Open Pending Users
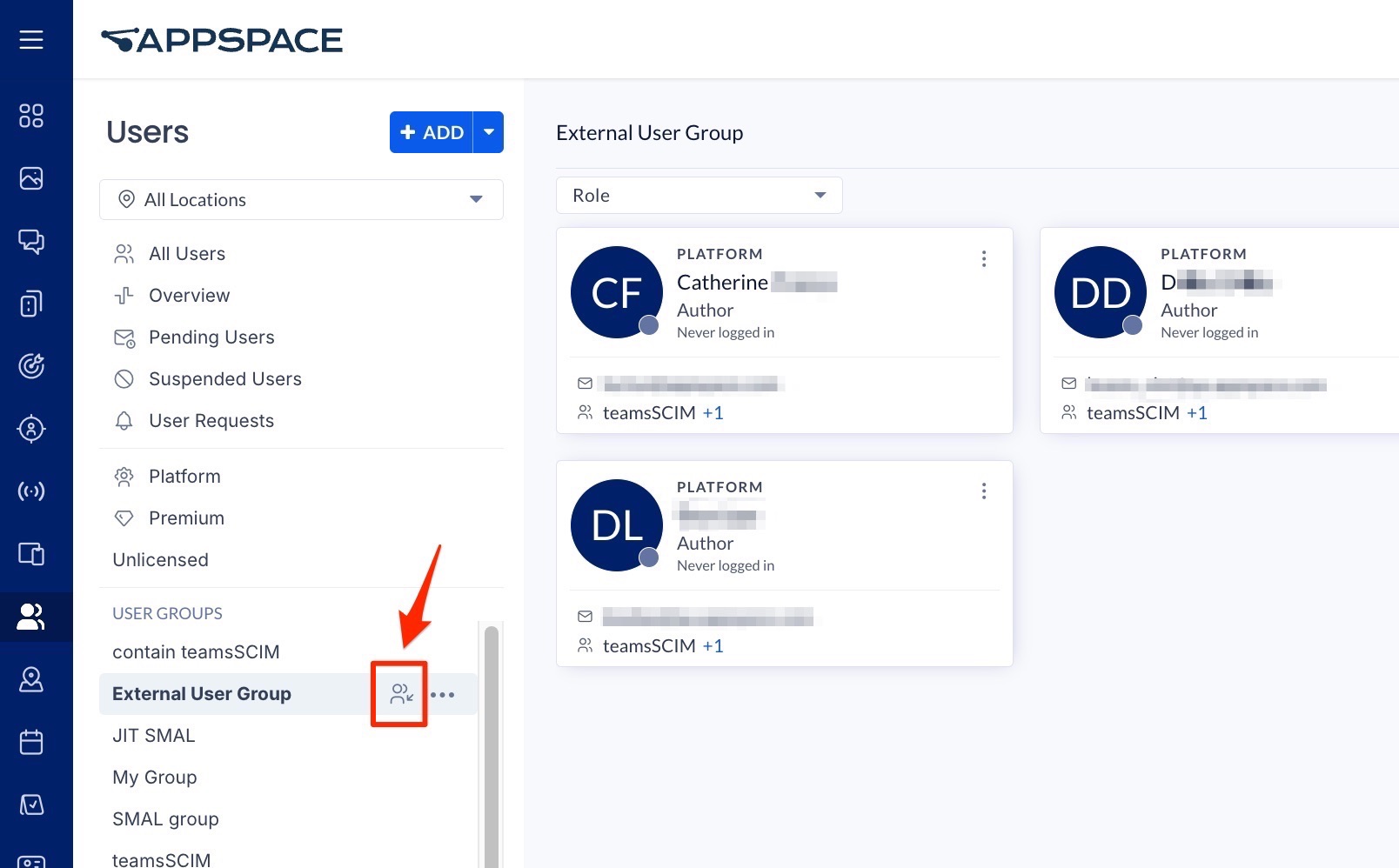 [x=211, y=337]
